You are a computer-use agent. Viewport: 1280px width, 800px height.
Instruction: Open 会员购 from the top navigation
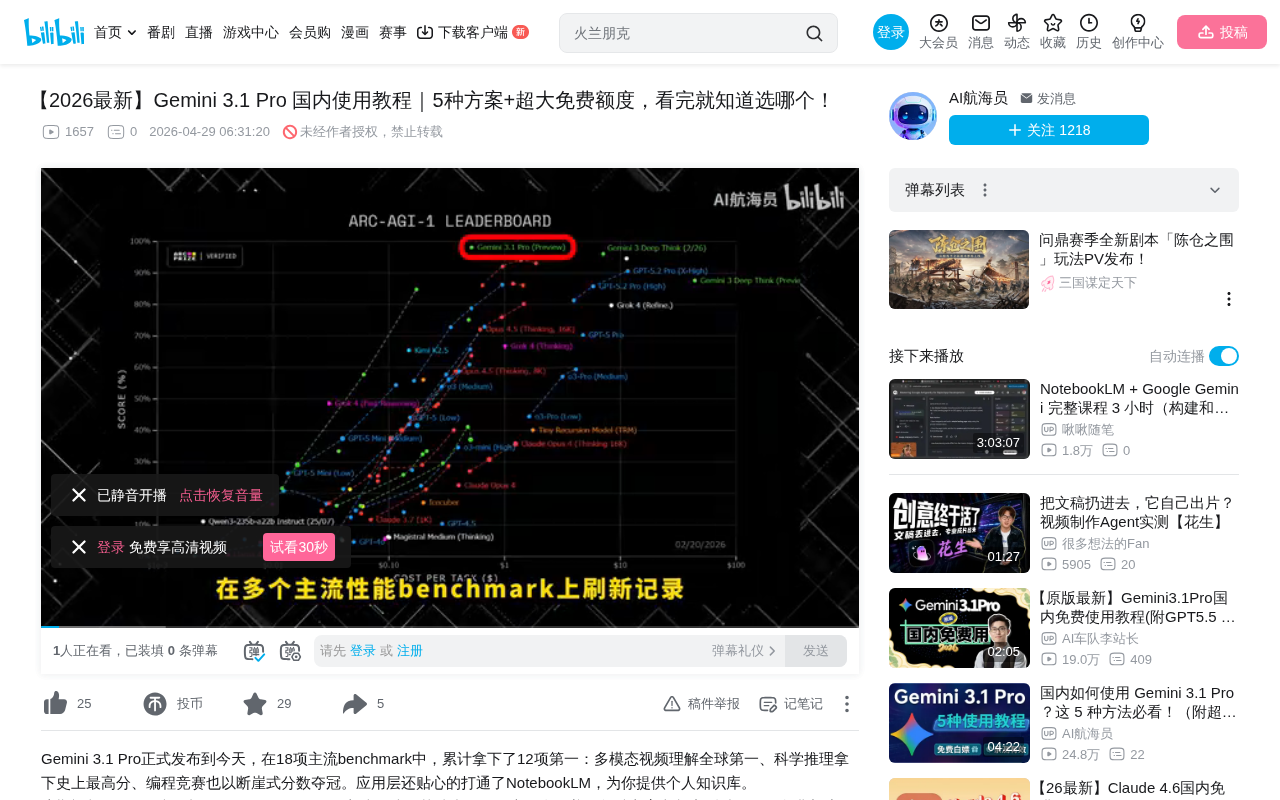(x=310, y=32)
